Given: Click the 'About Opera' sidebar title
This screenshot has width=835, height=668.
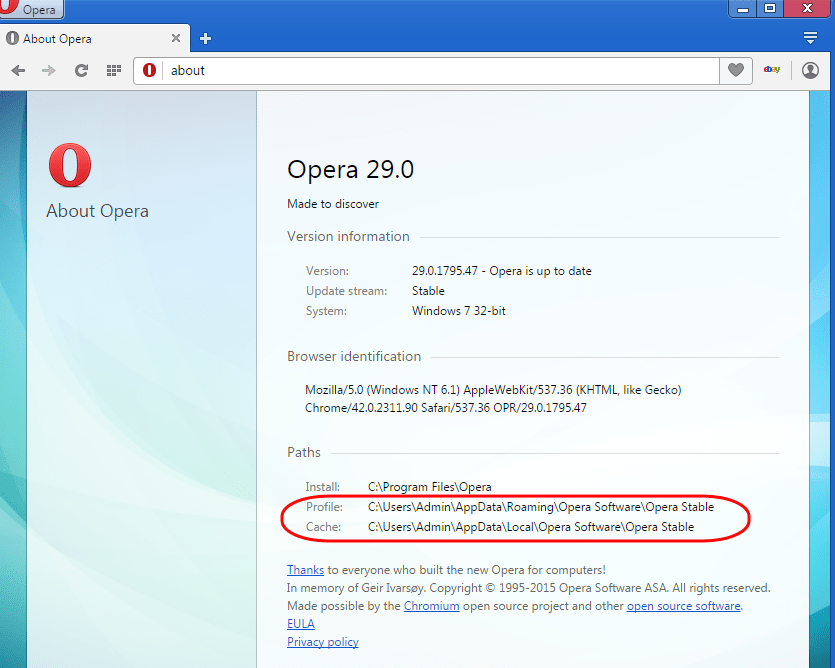Looking at the screenshot, I should pyautogui.click(x=97, y=211).
